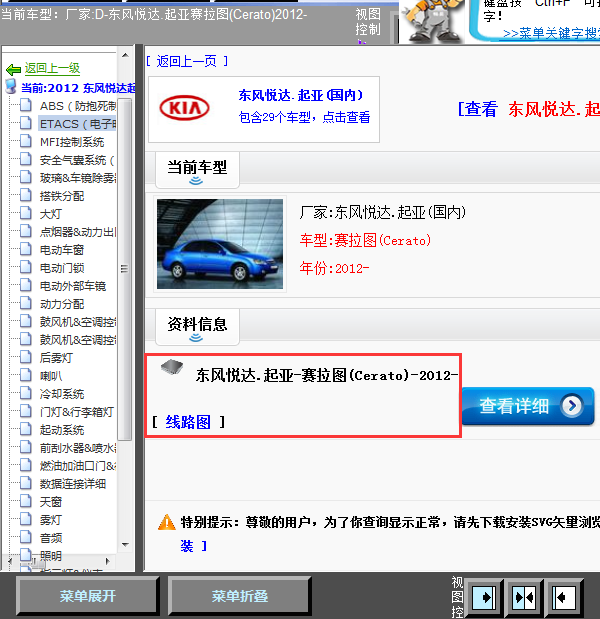
Task: Select the current vehicle root node icon
Action: [11, 86]
